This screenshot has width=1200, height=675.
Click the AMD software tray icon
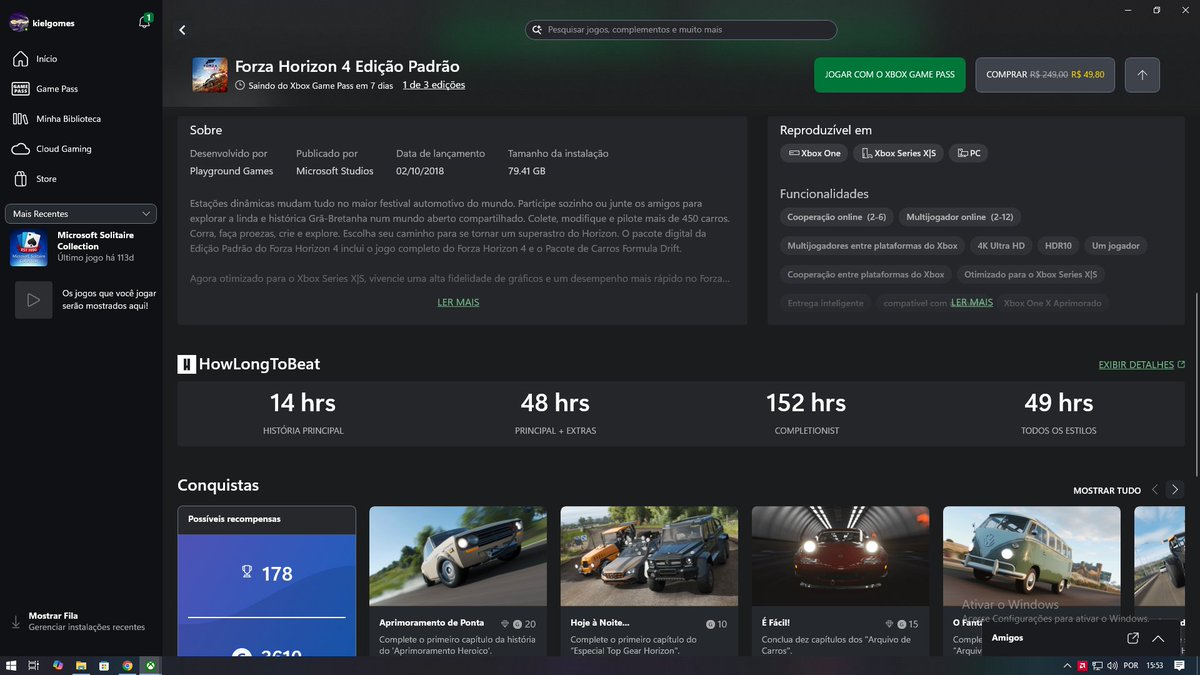(x=1082, y=665)
